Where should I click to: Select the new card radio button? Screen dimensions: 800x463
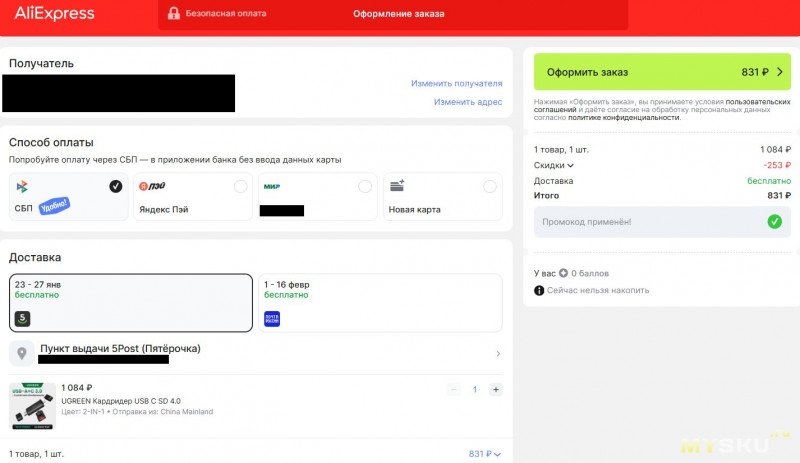coord(489,186)
